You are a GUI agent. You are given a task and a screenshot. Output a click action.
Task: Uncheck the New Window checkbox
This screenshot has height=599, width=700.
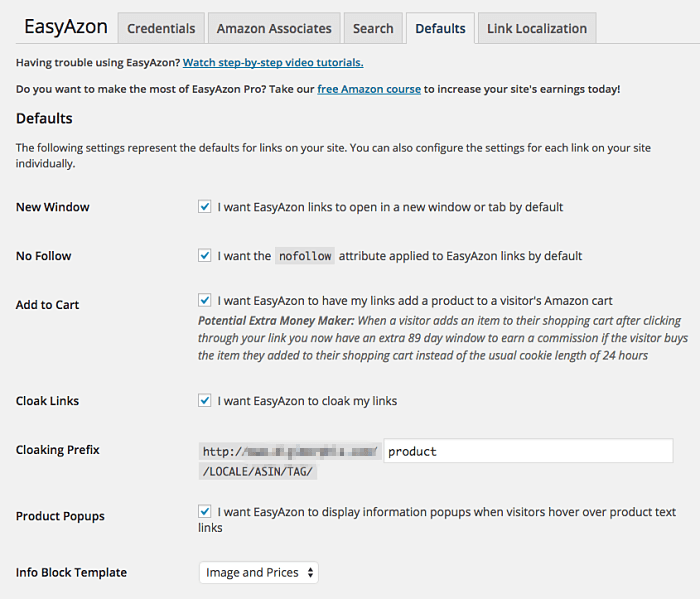pos(204,207)
